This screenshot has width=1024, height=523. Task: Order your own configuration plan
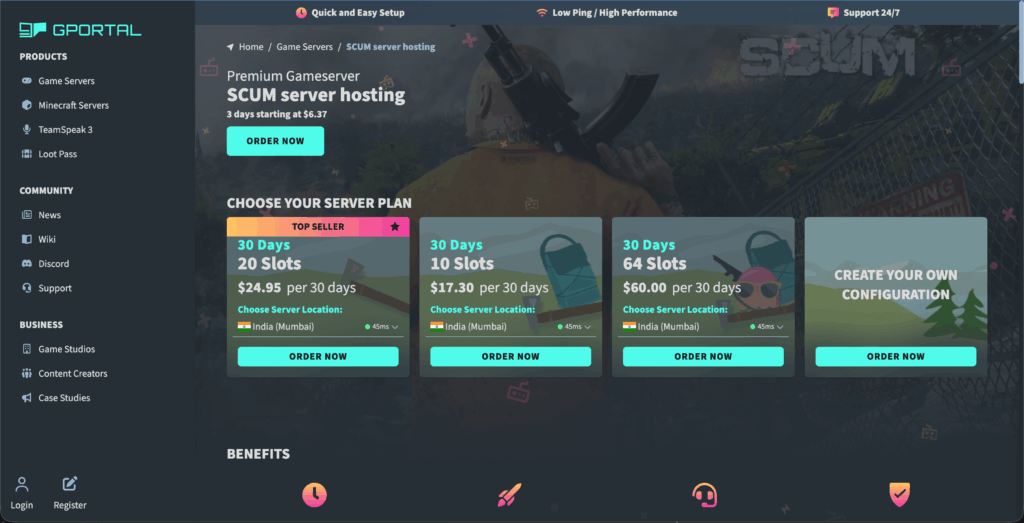click(896, 357)
